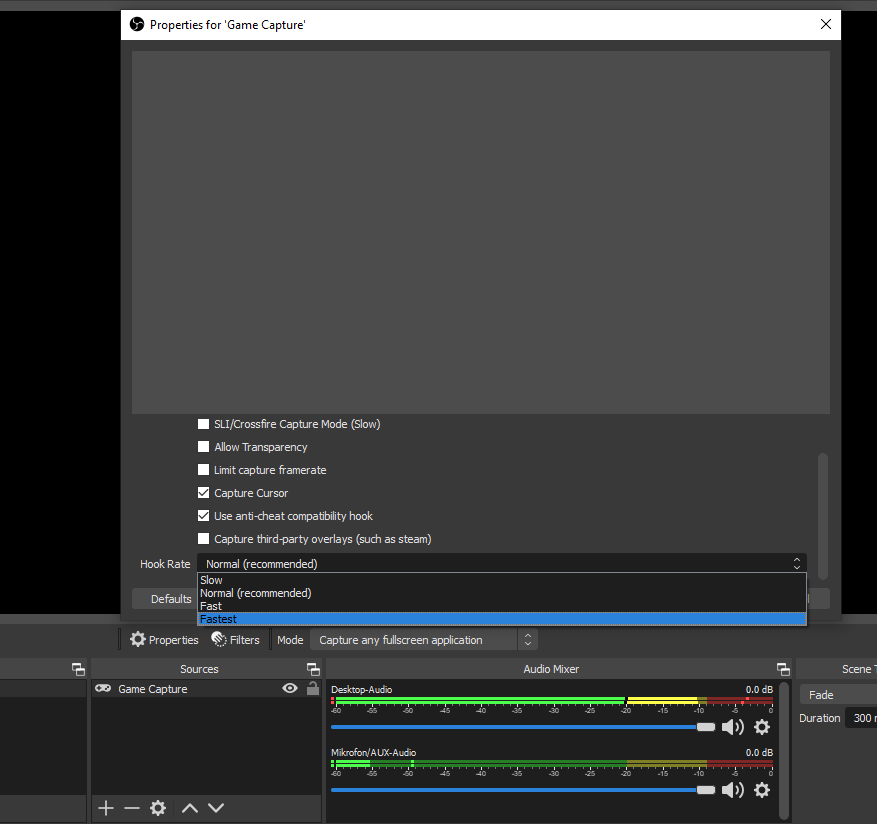Enable Allow Transparency checkbox
This screenshot has width=877, height=824.
click(204, 447)
